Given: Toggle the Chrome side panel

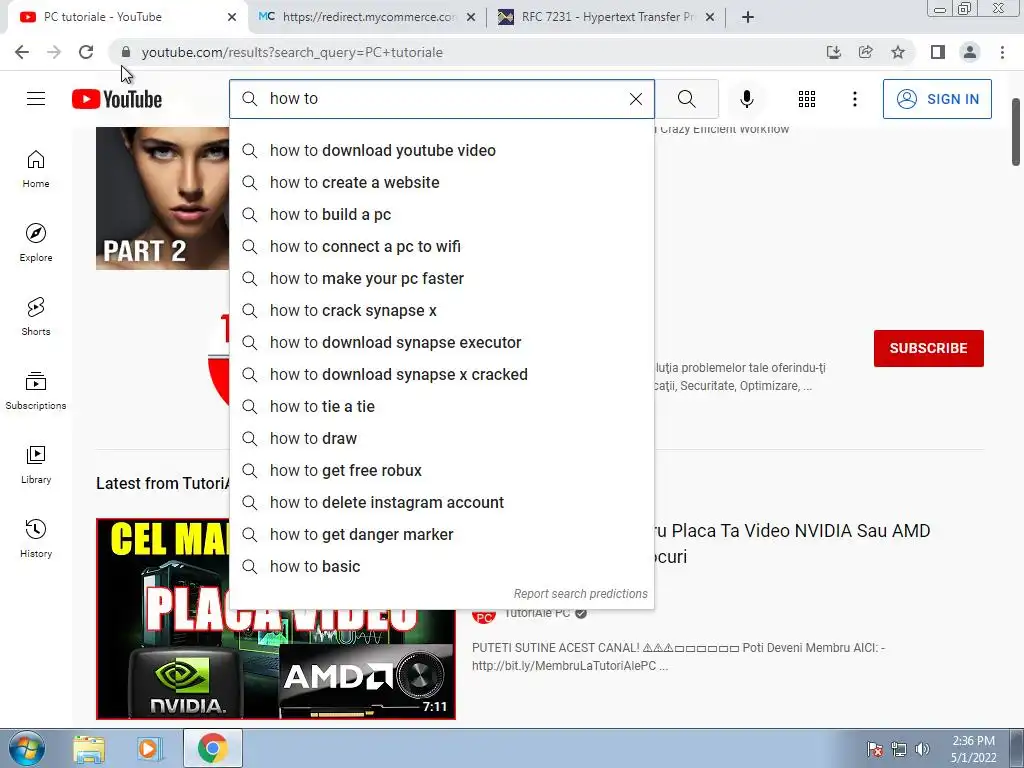Looking at the screenshot, I should pyautogui.click(x=938, y=52).
